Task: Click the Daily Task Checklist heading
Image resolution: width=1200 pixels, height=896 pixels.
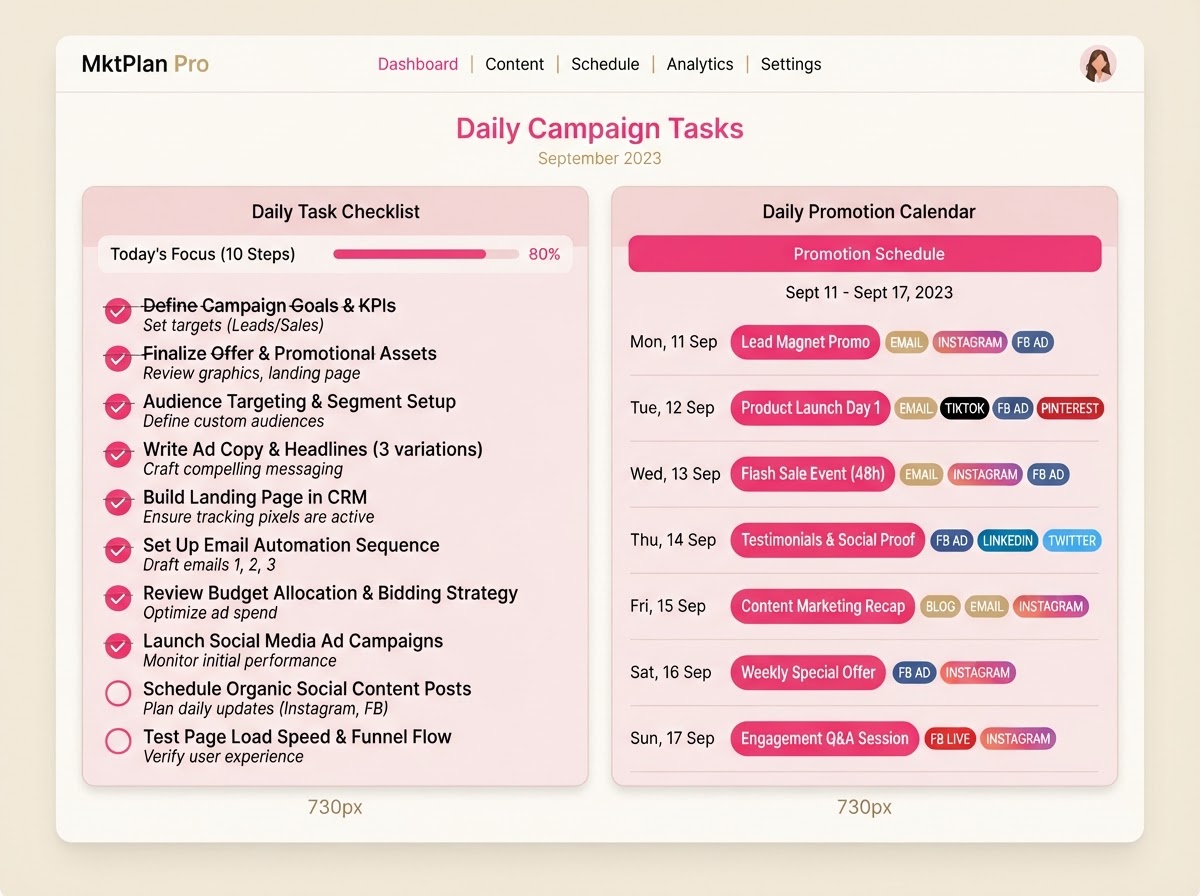Action: (336, 212)
